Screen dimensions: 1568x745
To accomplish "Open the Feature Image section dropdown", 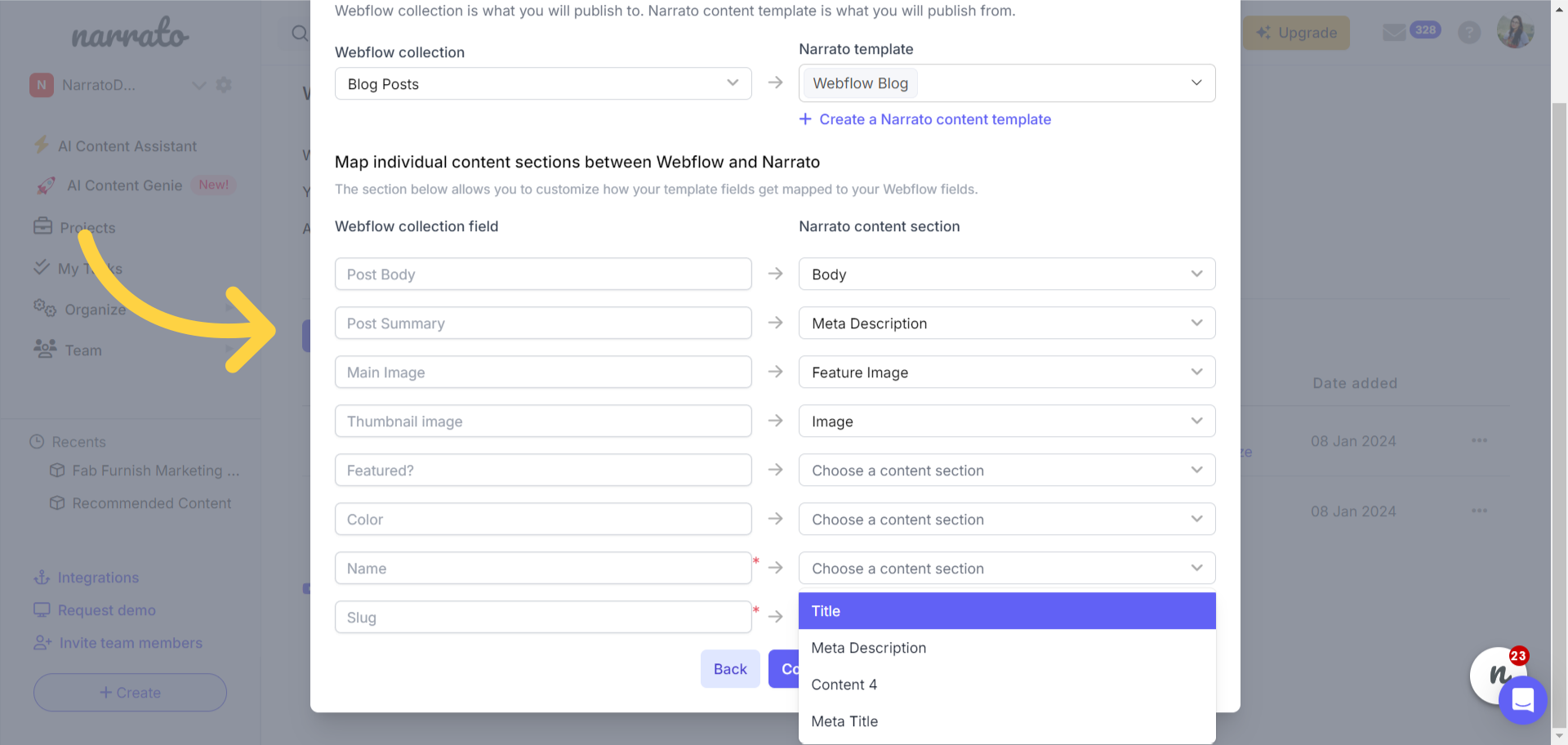I will tap(1007, 372).
